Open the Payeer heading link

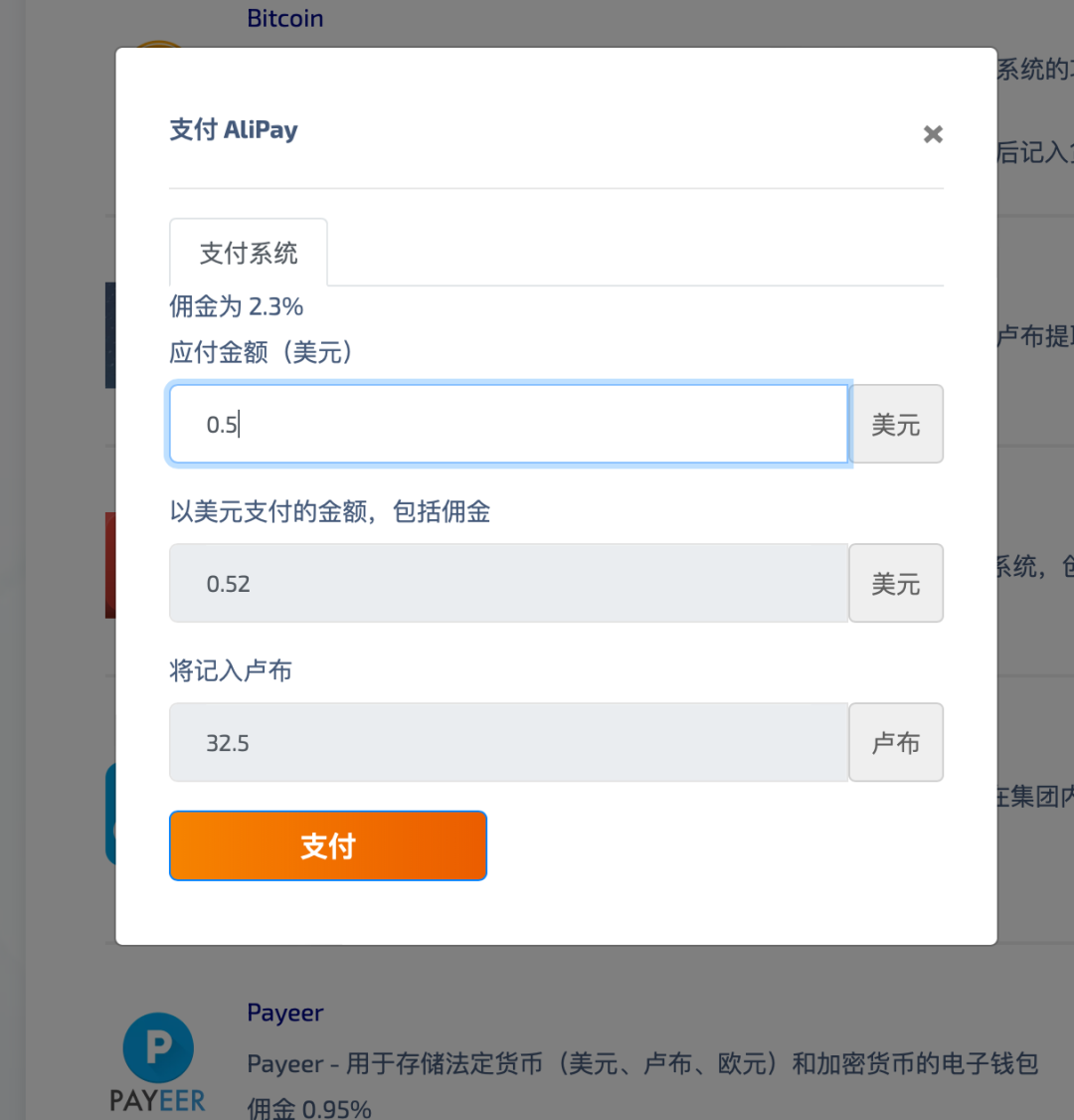pyautogui.click(x=285, y=1014)
